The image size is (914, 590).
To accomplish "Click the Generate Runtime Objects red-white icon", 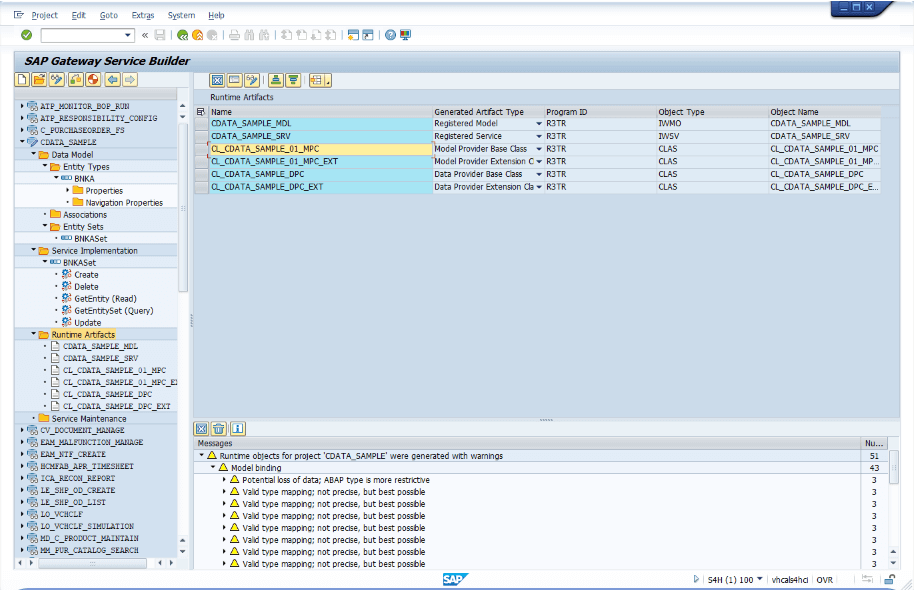I will (x=93, y=80).
